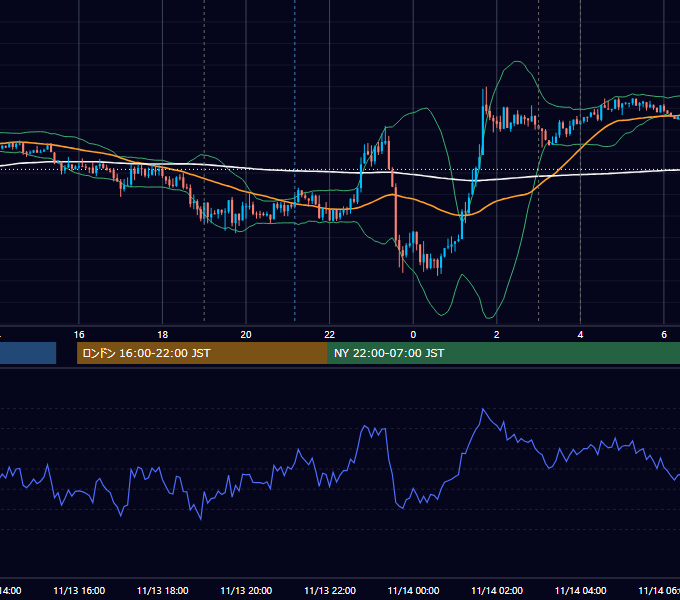Click the 11/13 20:00 date label
The image size is (680, 600).
click(x=246, y=590)
